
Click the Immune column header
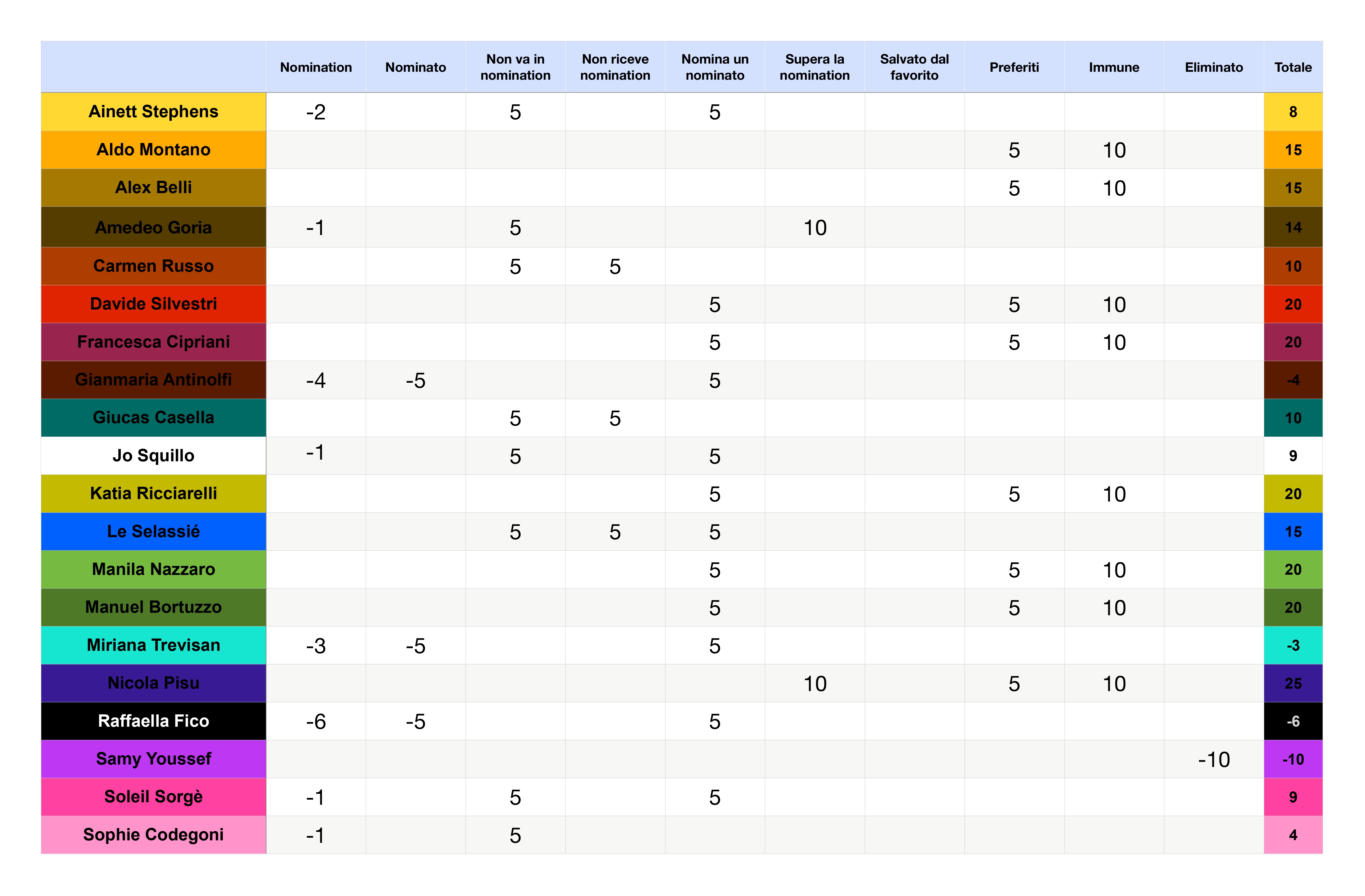pyautogui.click(x=1114, y=67)
